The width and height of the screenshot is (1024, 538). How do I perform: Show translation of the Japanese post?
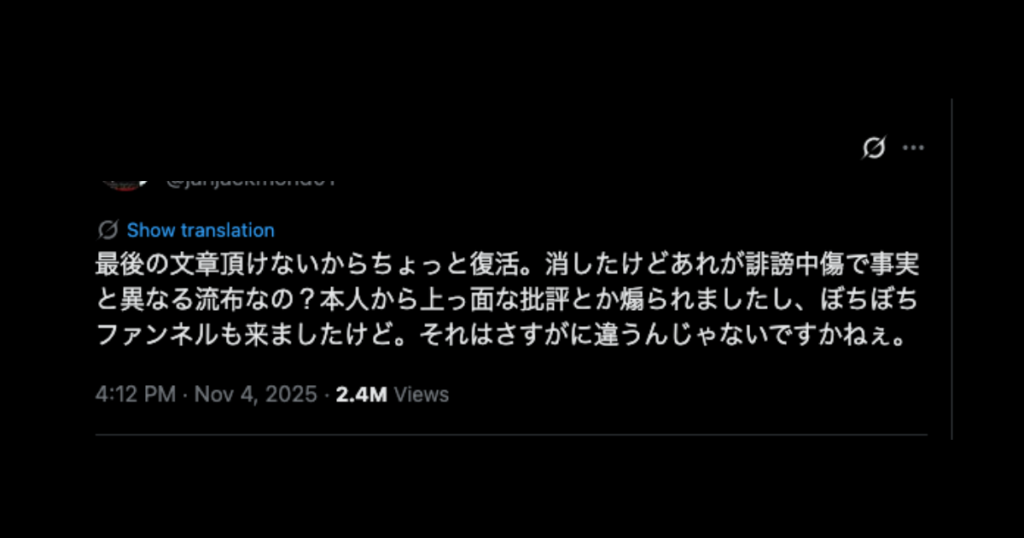pos(200,230)
